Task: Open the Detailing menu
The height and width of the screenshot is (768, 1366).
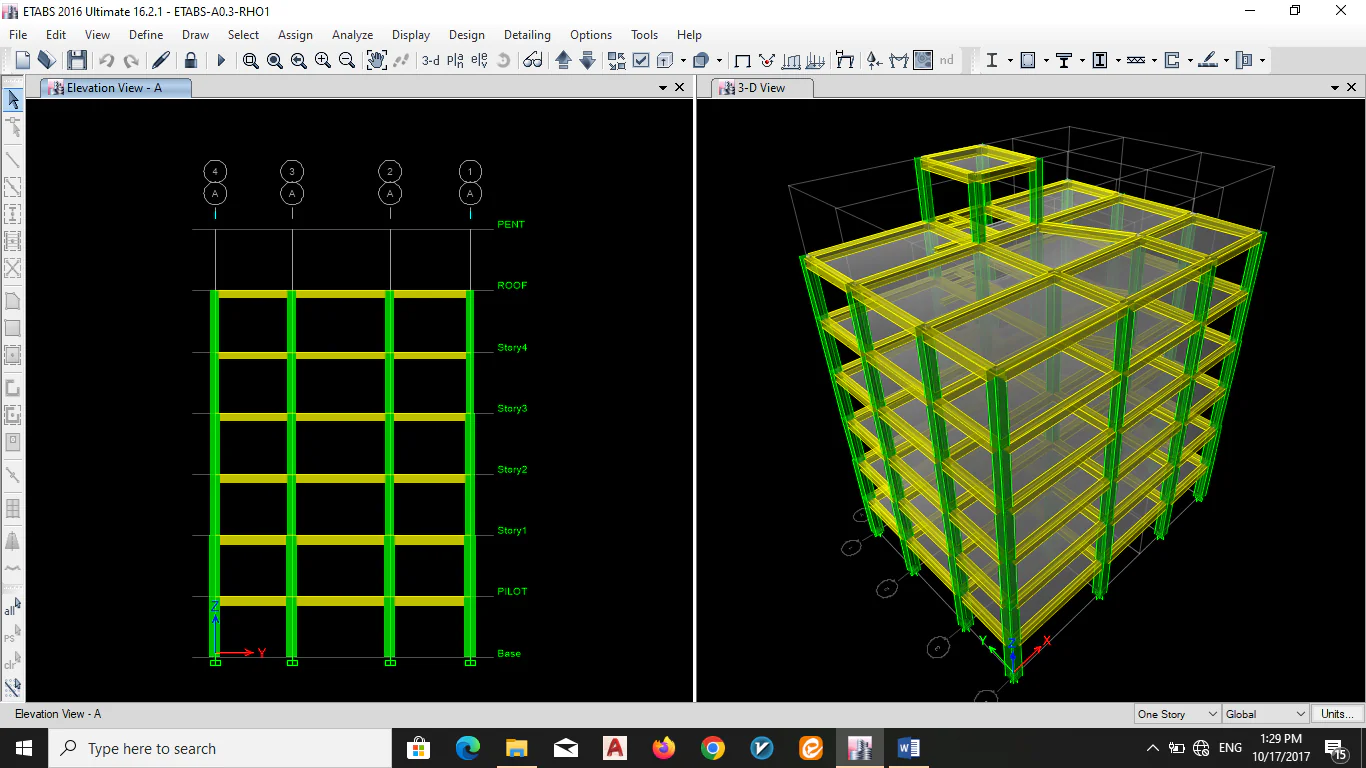Action: 527,35
